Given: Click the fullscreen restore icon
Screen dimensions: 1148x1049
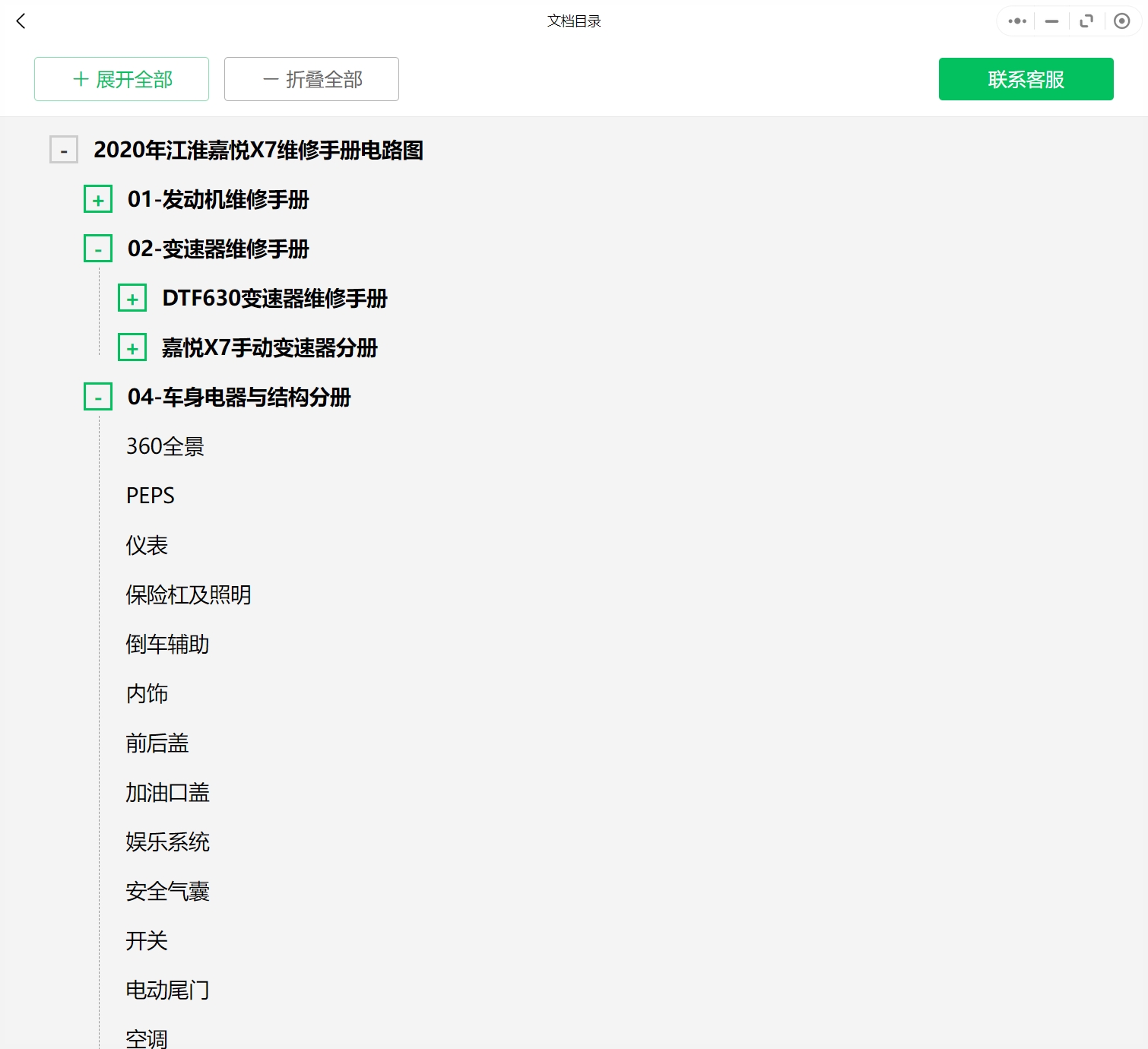Looking at the screenshot, I should (1086, 21).
